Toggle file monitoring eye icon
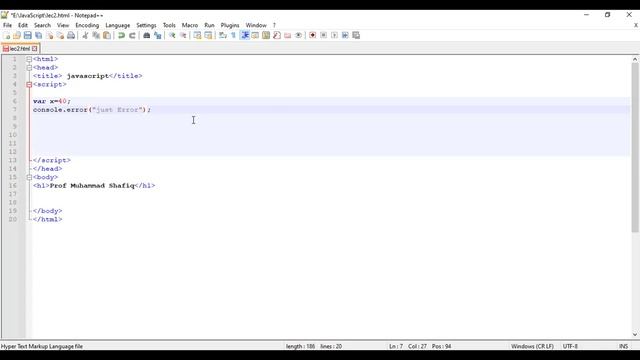 pos(298,36)
